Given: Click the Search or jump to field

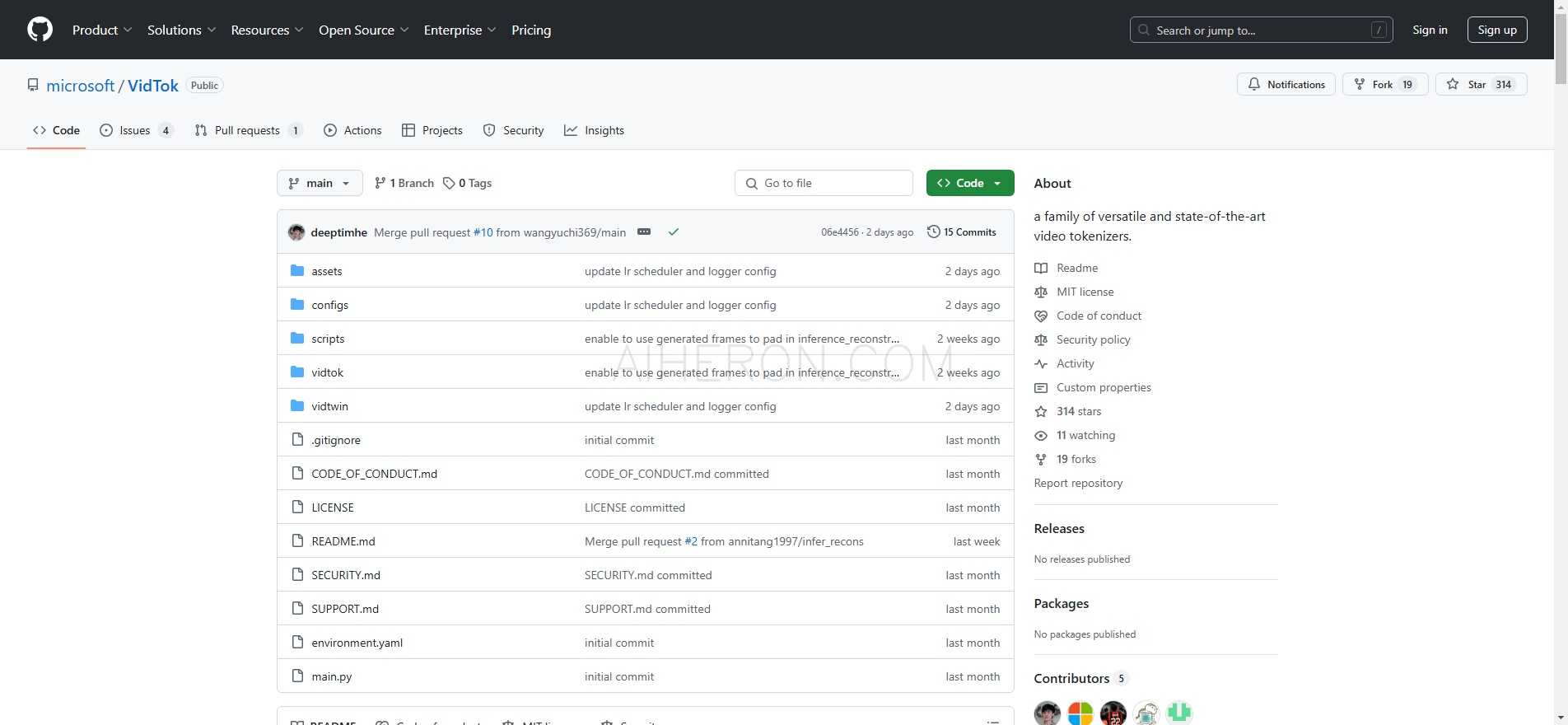Looking at the screenshot, I should pos(1261,30).
